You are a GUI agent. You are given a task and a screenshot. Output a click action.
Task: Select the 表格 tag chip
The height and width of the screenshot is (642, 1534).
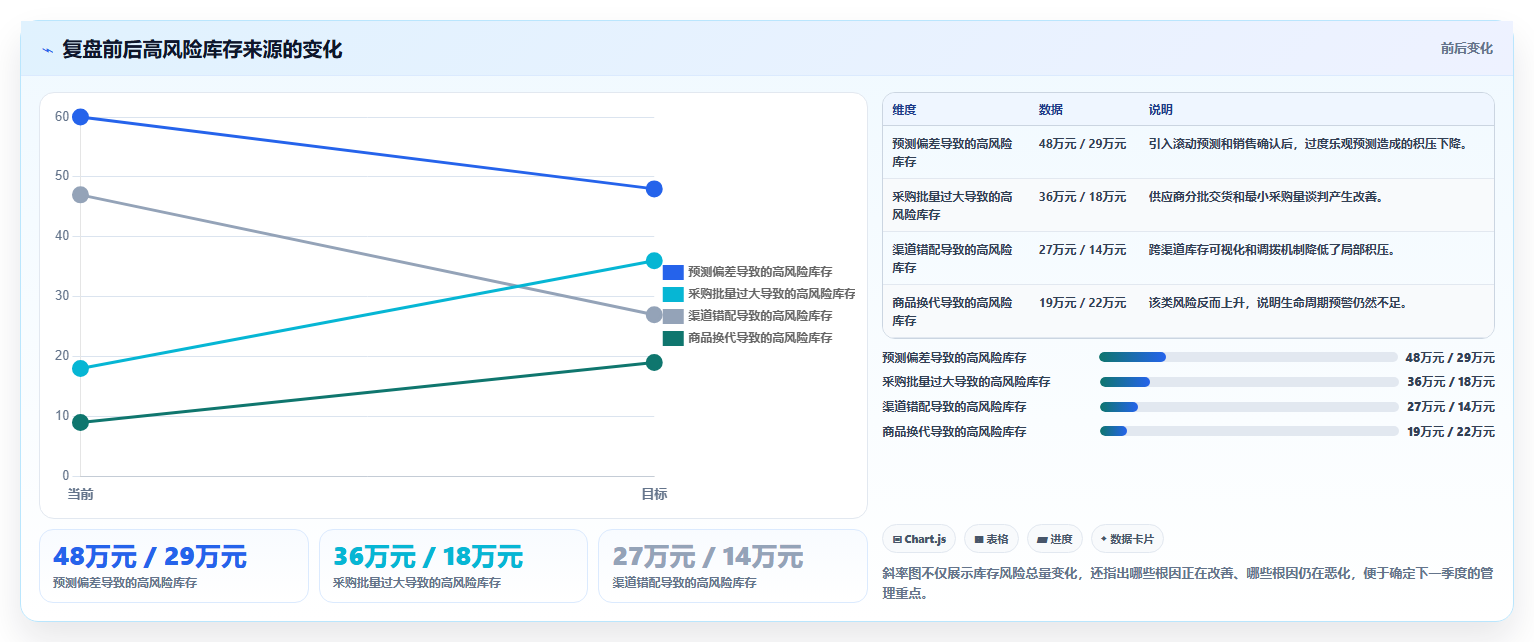coord(991,539)
